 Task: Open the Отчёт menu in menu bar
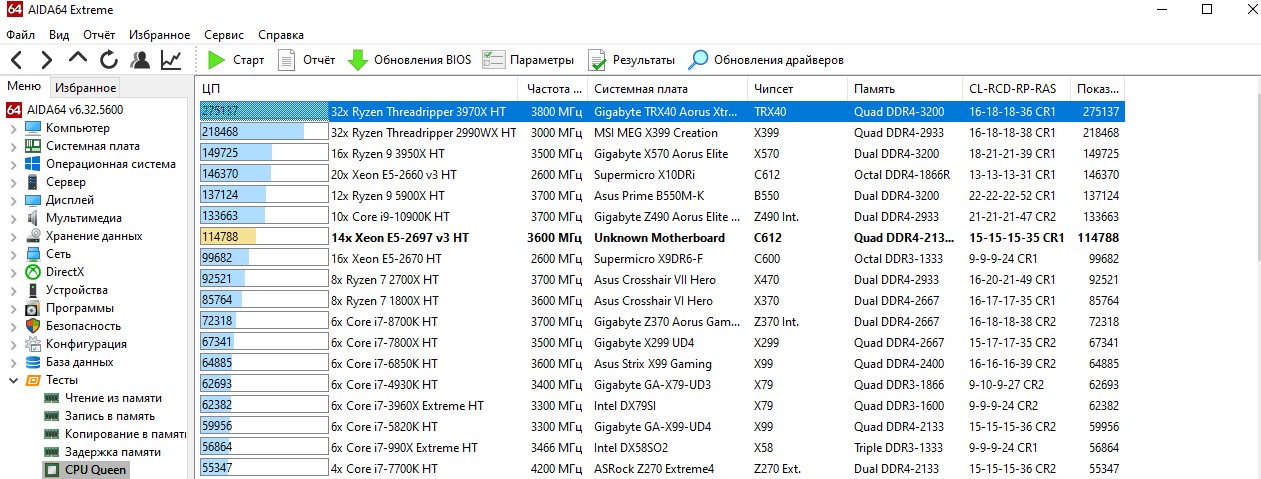click(x=99, y=34)
